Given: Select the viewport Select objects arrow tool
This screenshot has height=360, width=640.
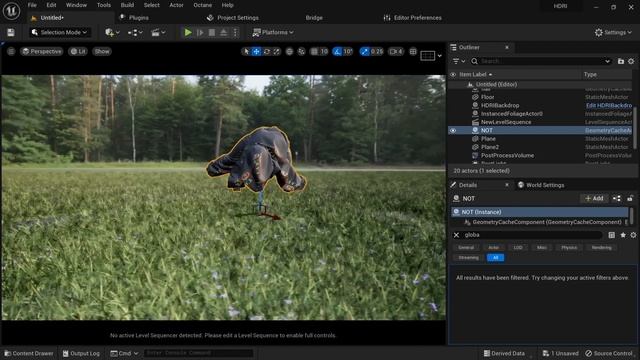Looking at the screenshot, I should 246,51.
